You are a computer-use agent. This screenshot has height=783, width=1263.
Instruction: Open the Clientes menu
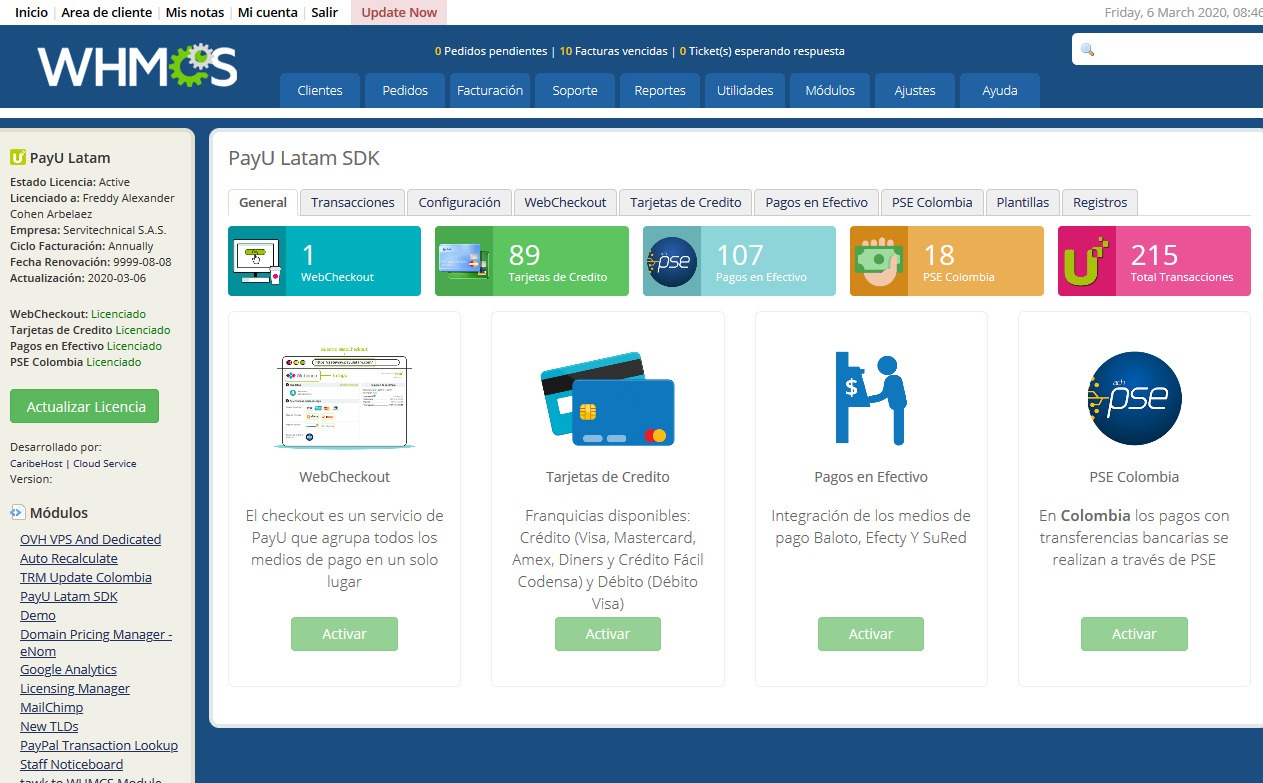320,90
